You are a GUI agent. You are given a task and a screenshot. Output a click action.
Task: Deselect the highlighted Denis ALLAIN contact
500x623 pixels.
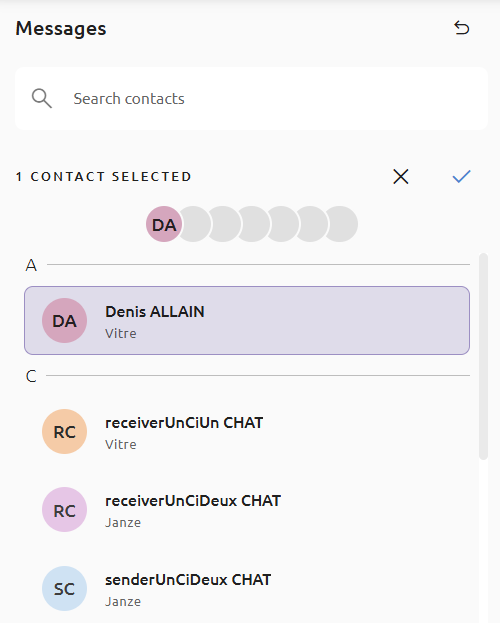click(x=247, y=321)
